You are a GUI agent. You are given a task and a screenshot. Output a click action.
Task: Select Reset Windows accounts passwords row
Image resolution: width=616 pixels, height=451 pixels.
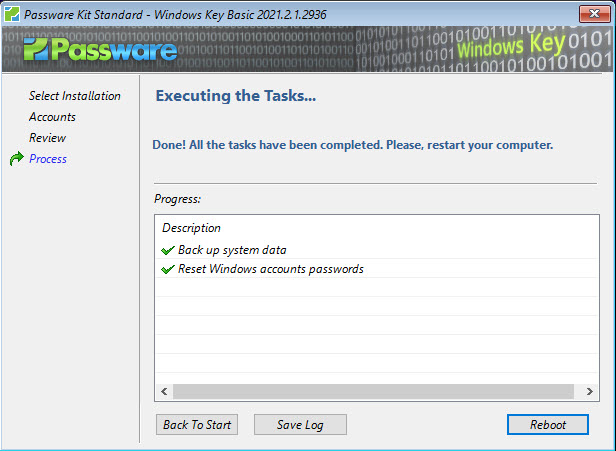pos(377,269)
